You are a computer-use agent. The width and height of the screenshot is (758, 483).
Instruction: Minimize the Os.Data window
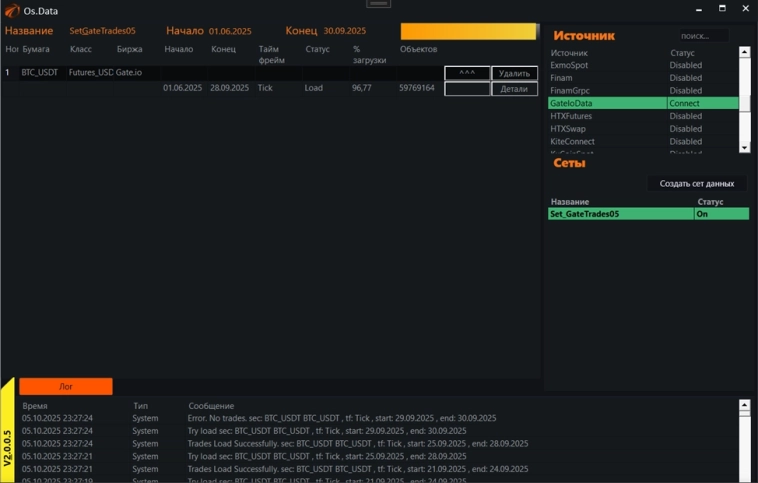point(699,9)
